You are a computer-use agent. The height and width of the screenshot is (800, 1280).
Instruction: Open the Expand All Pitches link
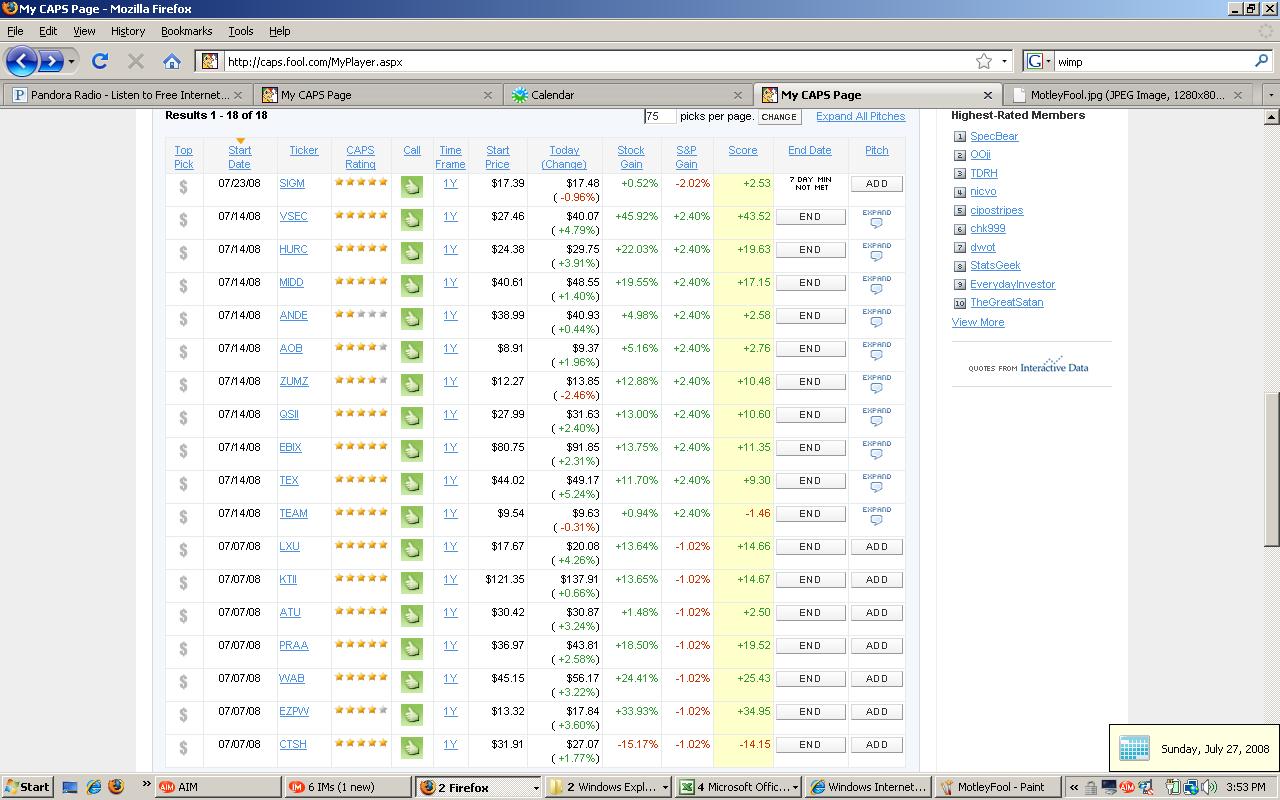tap(860, 116)
